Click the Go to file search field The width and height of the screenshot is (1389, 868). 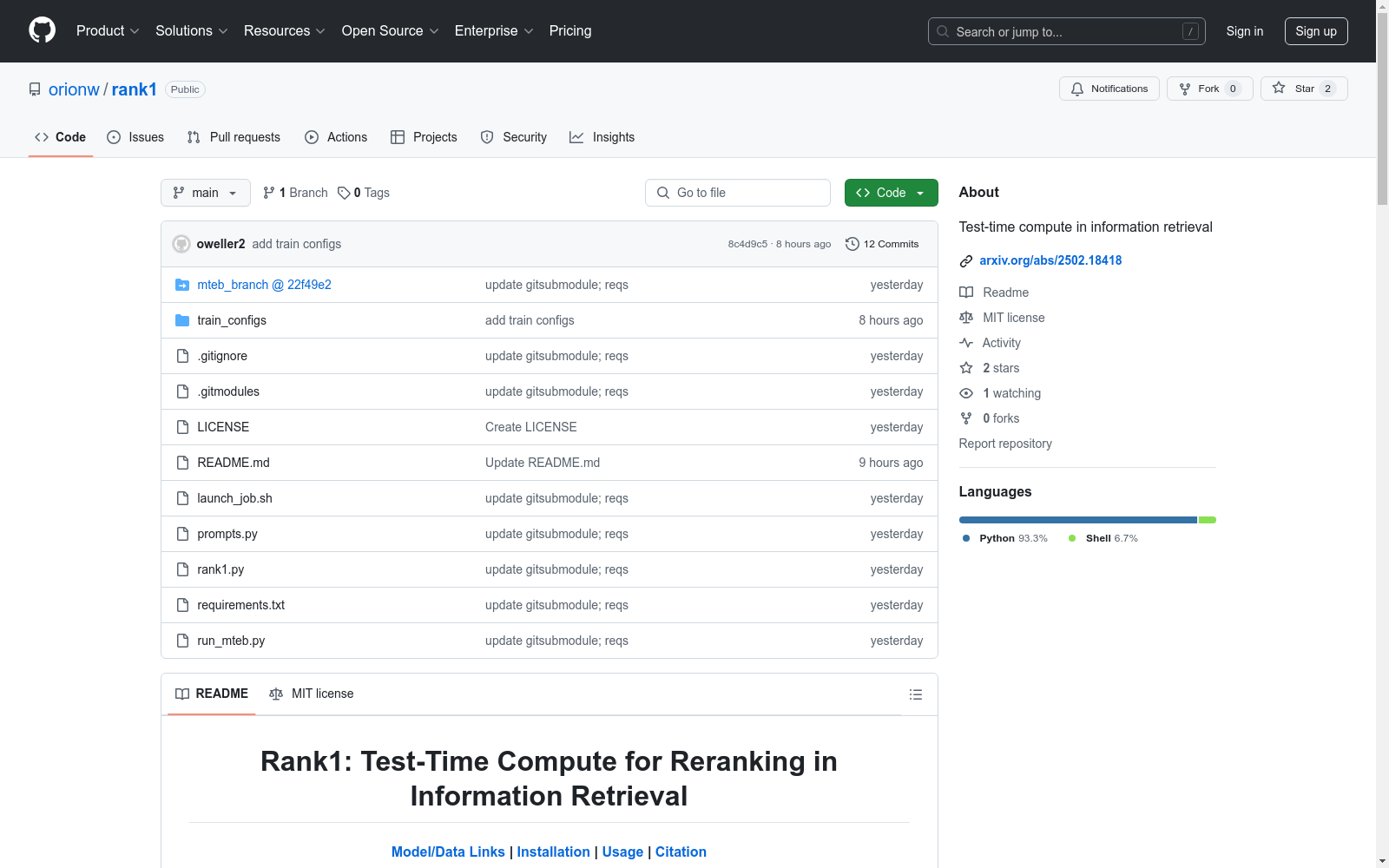[x=738, y=193]
